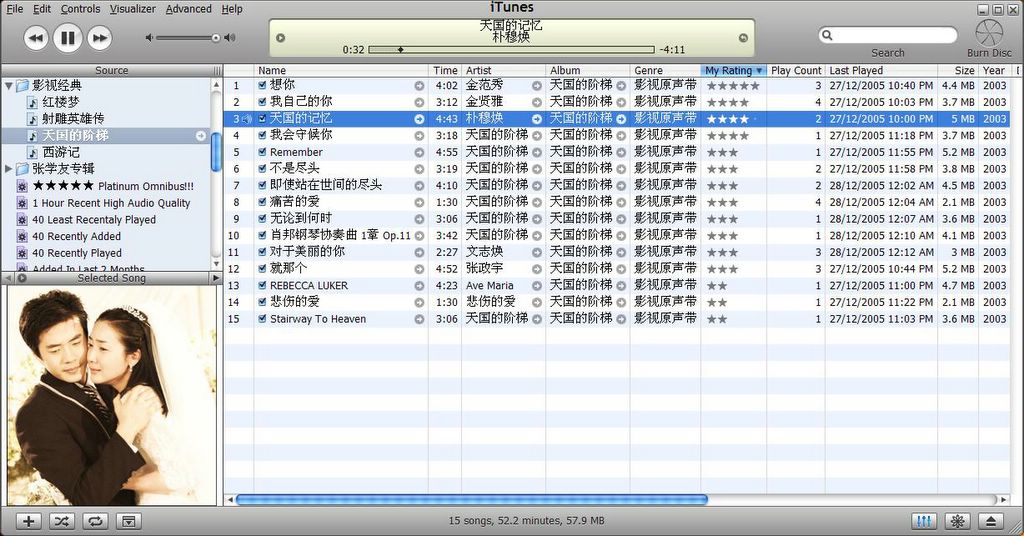The image size is (1024, 536).
Task: Open the Controls menu
Action: [80, 9]
